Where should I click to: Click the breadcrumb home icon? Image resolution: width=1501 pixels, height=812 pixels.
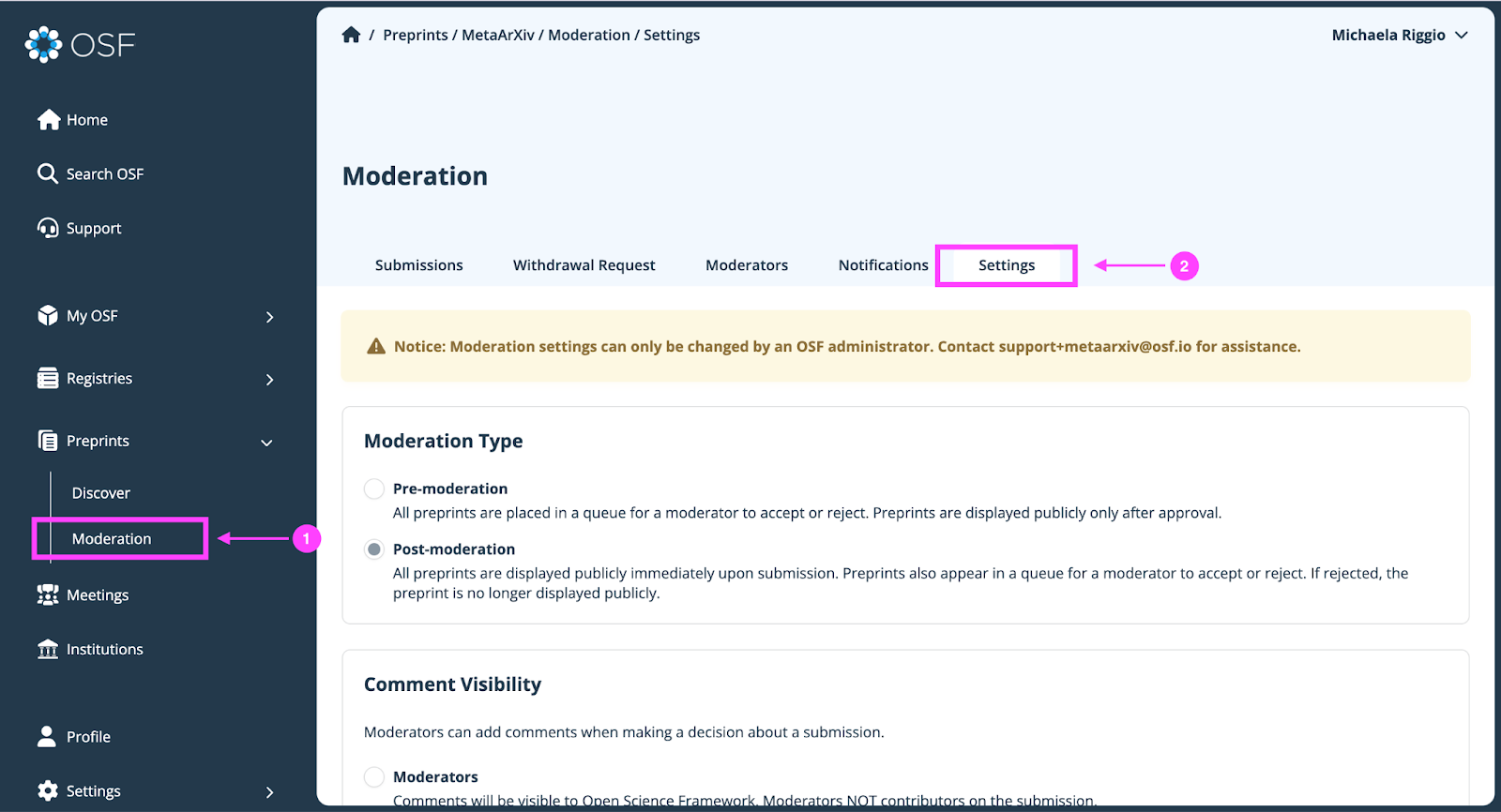click(x=352, y=35)
